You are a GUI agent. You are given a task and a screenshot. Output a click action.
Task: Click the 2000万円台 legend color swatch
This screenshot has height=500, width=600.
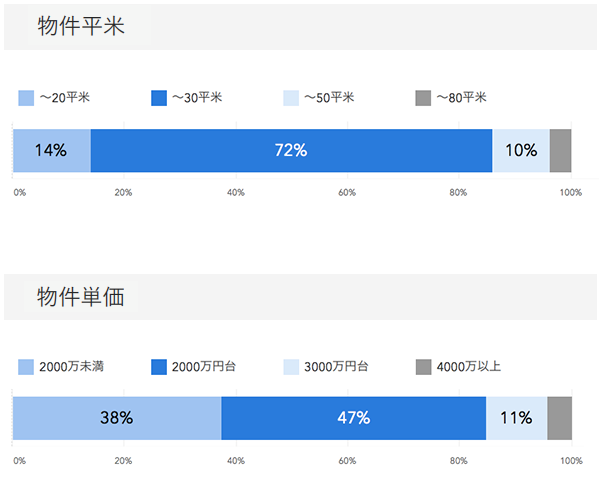click(158, 367)
